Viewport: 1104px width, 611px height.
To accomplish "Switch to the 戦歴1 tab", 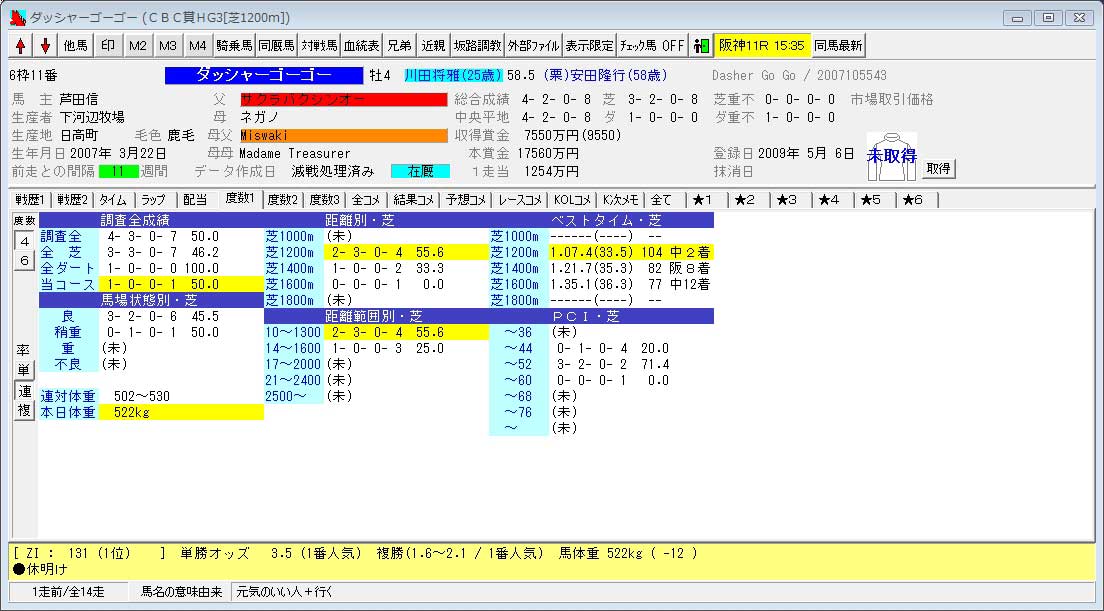I will pos(29,200).
